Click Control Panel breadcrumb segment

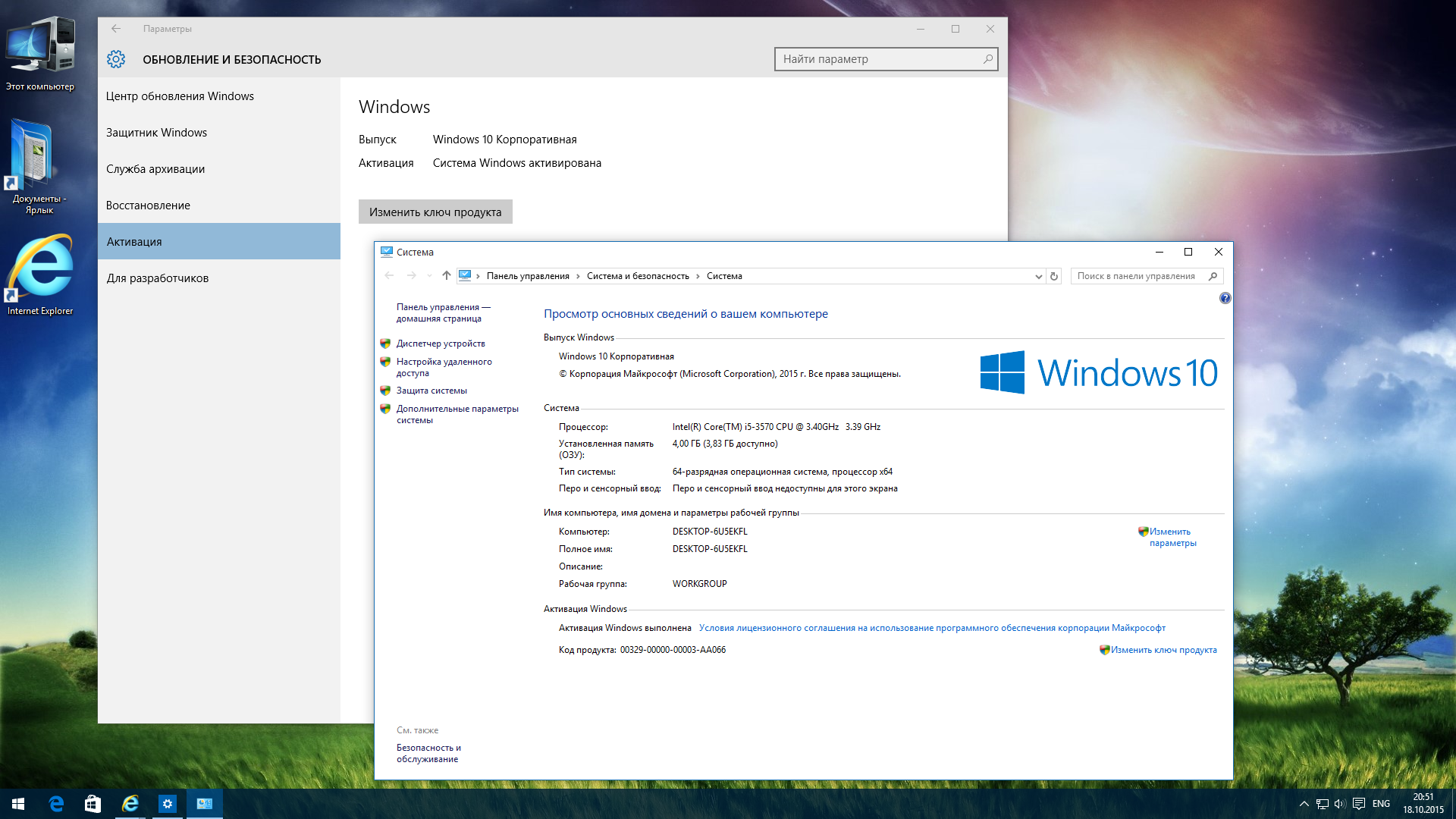(x=528, y=276)
